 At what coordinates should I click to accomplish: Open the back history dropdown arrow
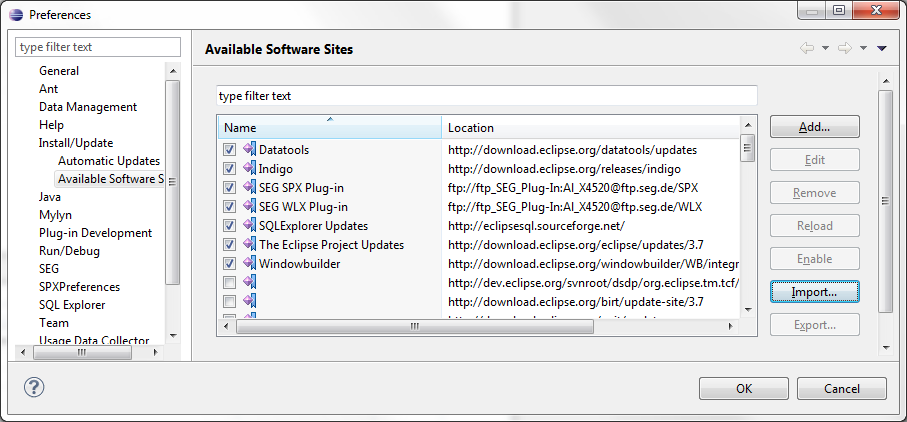click(825, 48)
